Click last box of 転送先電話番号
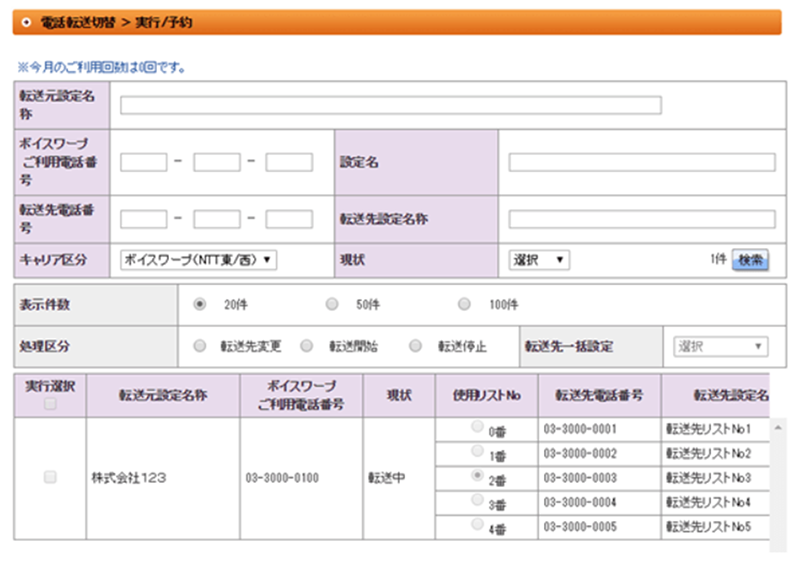 coord(289,219)
